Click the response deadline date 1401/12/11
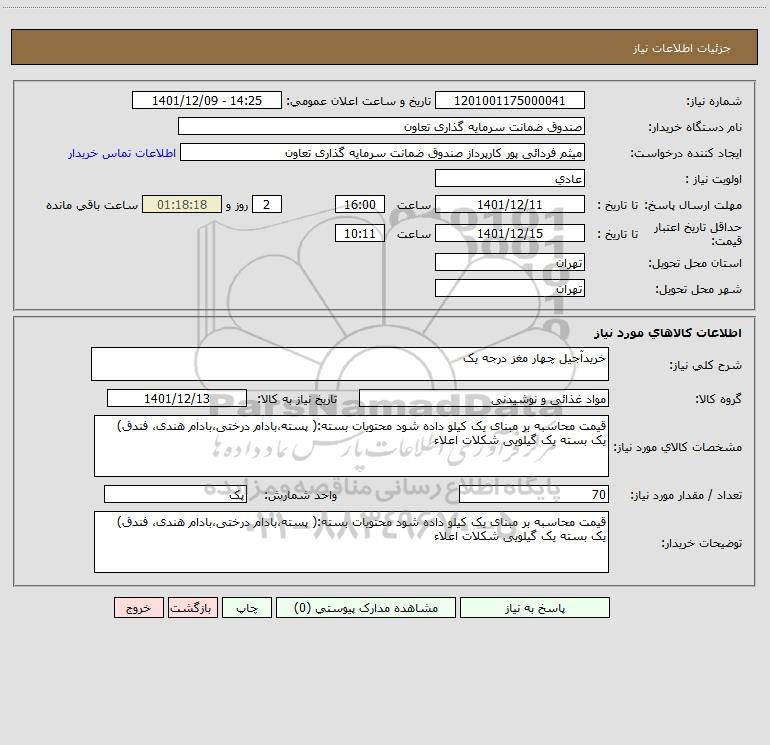 tap(510, 204)
